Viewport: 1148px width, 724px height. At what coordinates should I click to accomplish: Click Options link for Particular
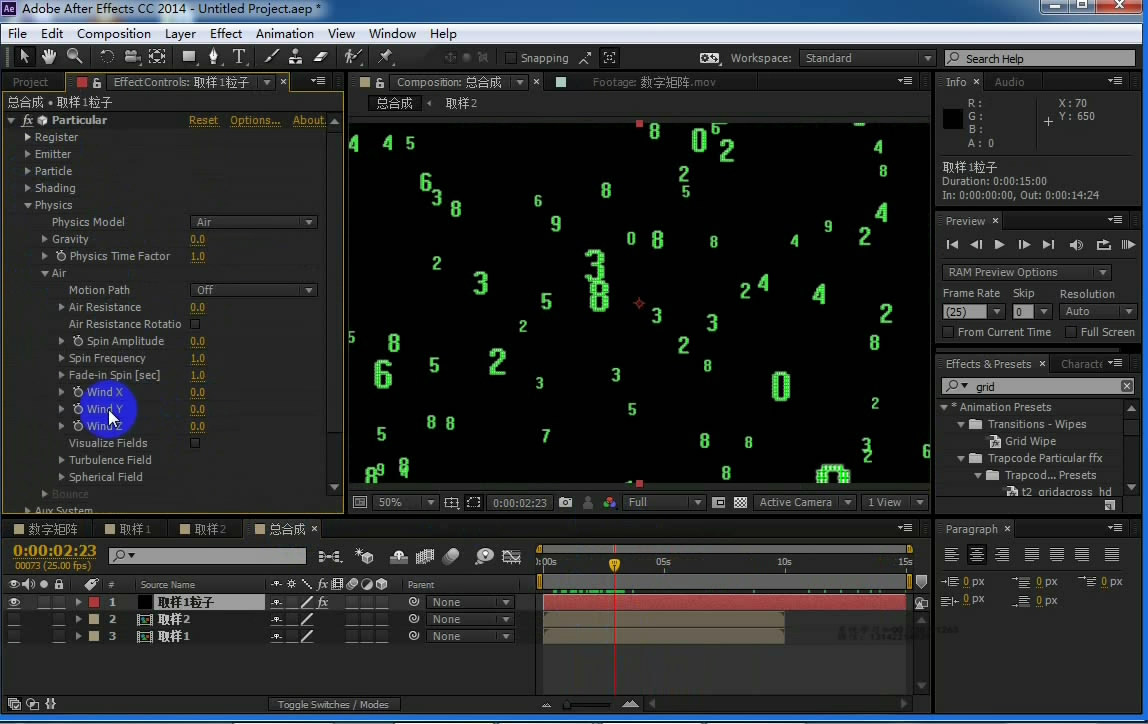point(255,120)
